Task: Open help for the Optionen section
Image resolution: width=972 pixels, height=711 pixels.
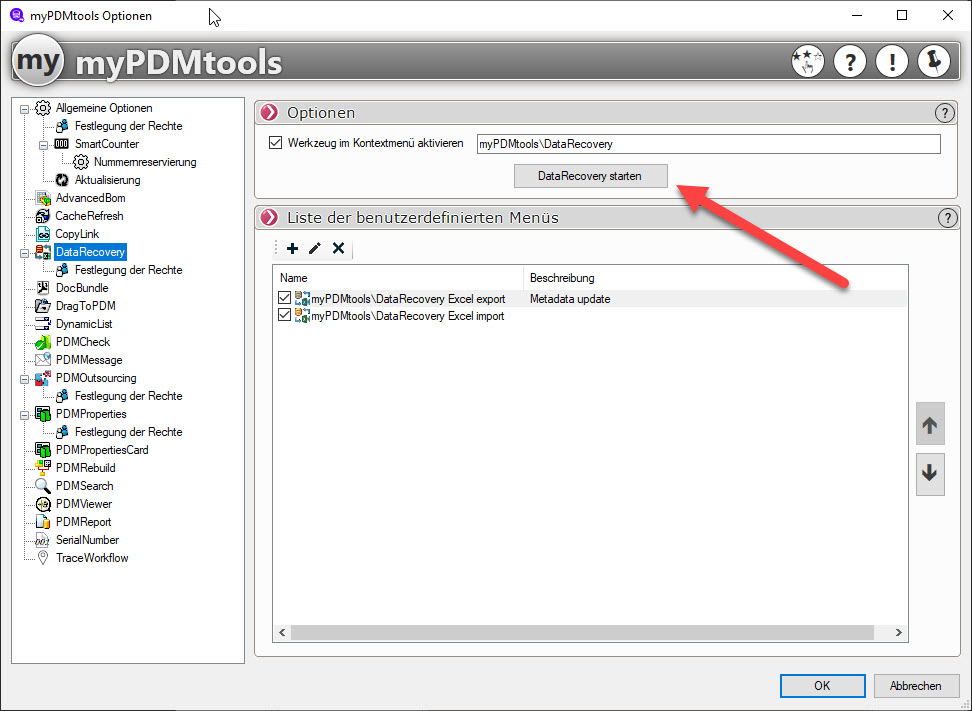Action: (x=944, y=113)
